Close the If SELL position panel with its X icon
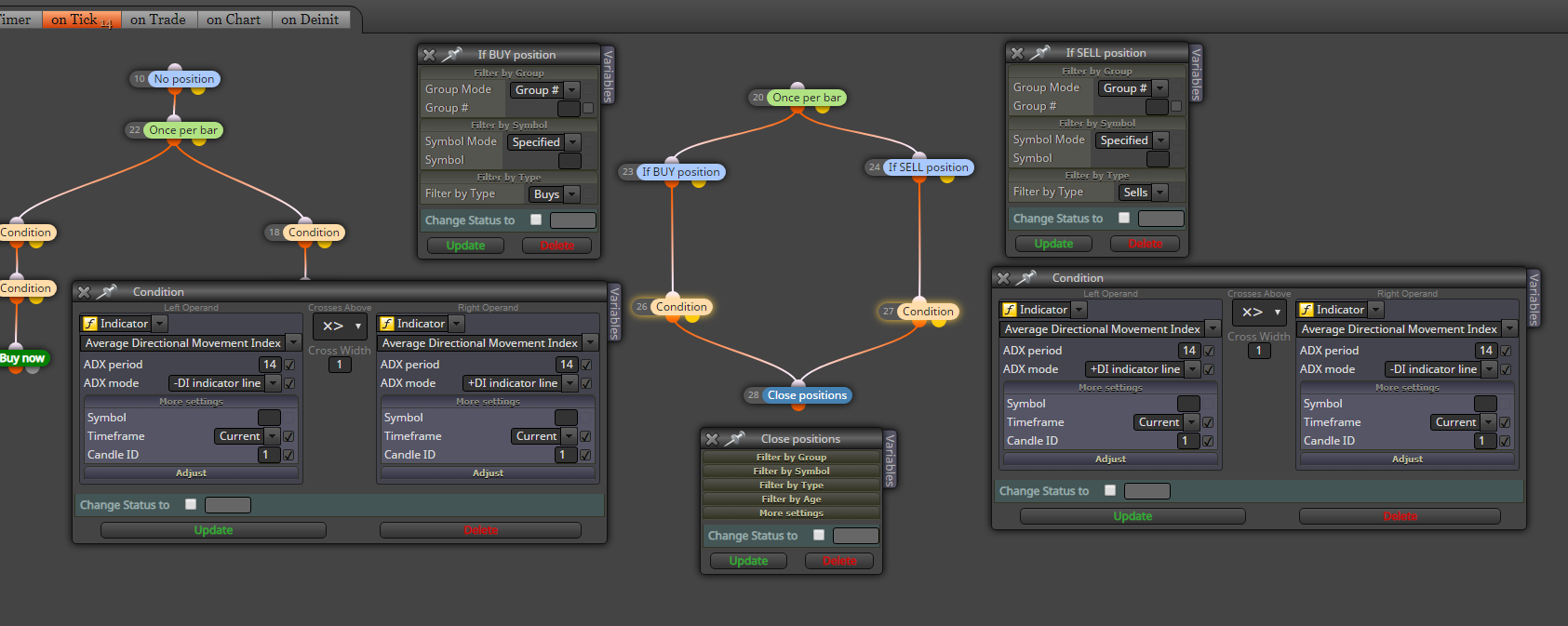Image resolution: width=1568 pixels, height=626 pixels. click(x=1017, y=53)
